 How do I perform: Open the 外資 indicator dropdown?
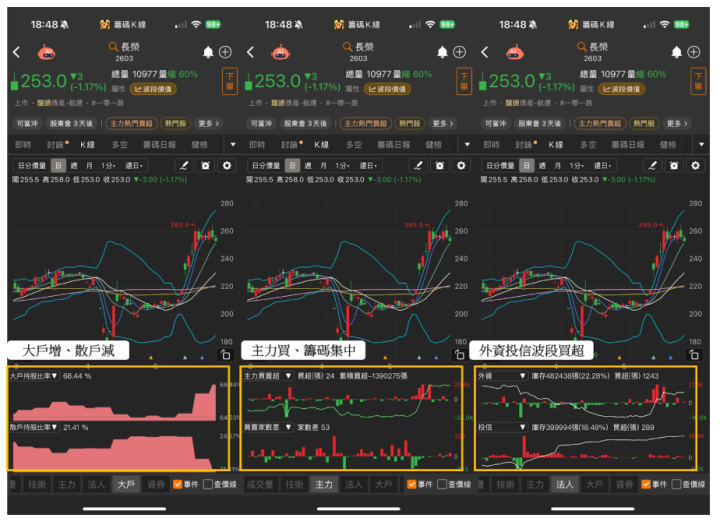(x=502, y=376)
